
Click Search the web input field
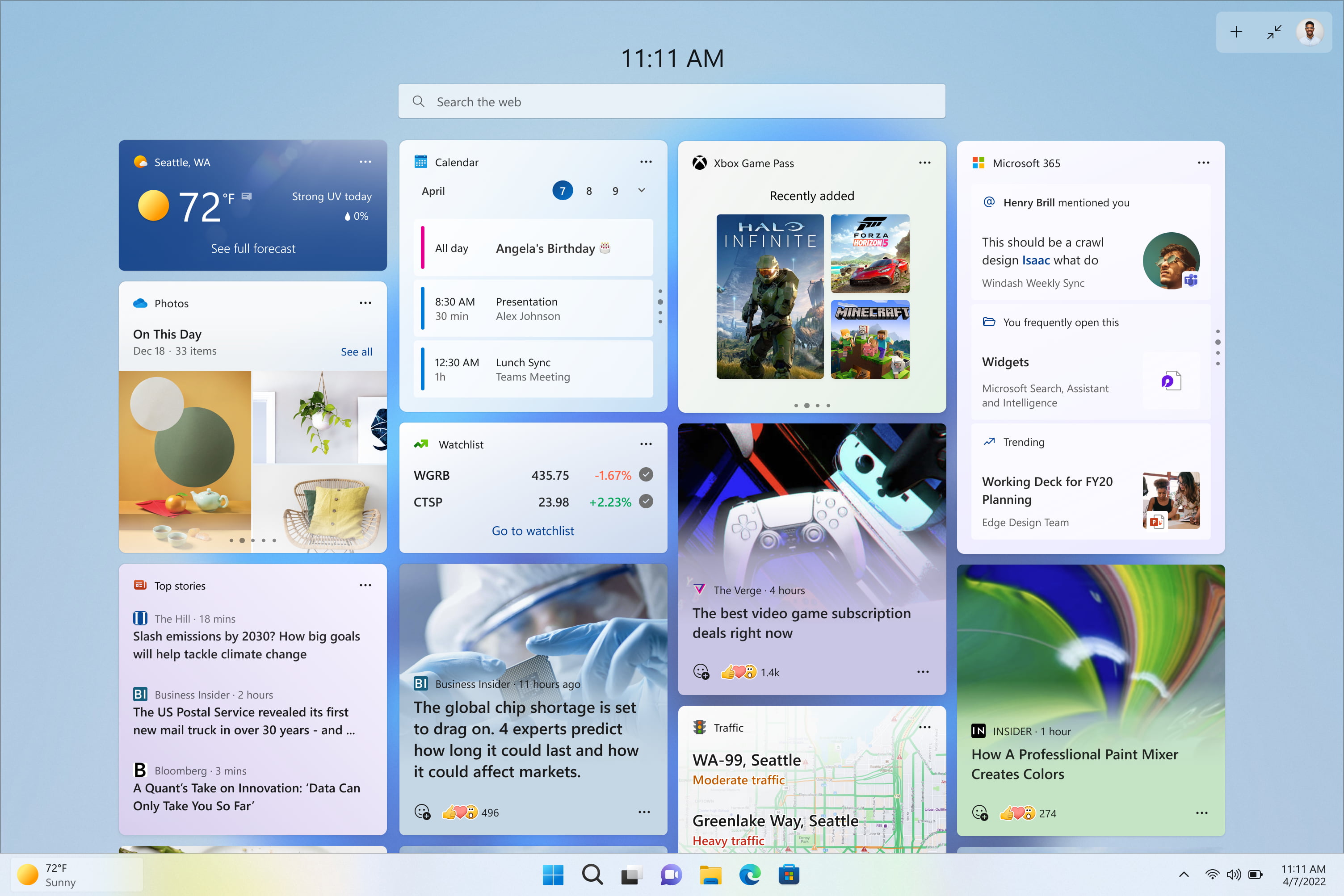click(671, 101)
